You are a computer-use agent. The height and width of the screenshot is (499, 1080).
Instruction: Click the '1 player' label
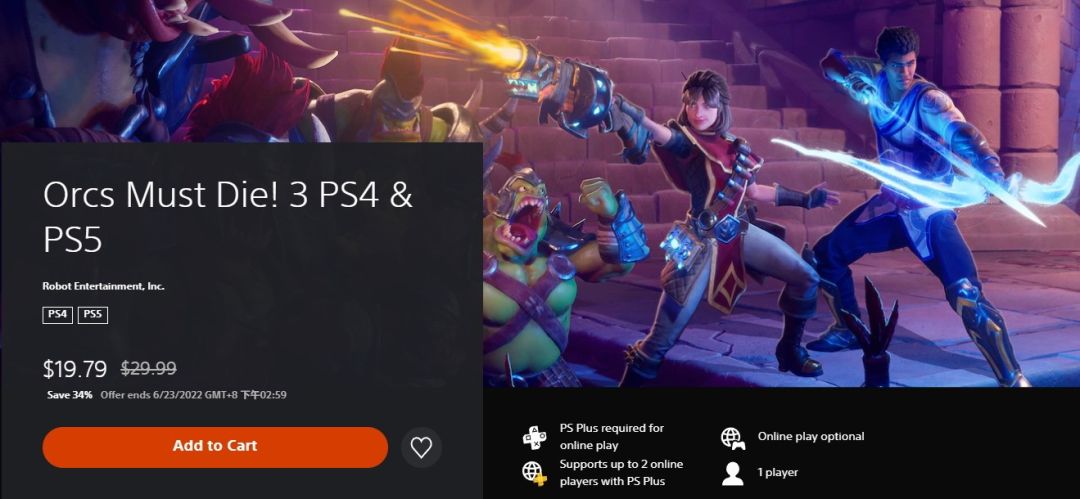pos(778,473)
